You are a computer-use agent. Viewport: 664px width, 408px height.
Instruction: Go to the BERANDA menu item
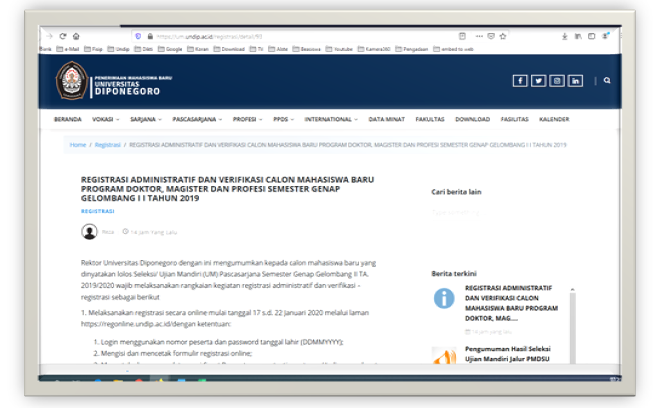click(x=67, y=119)
